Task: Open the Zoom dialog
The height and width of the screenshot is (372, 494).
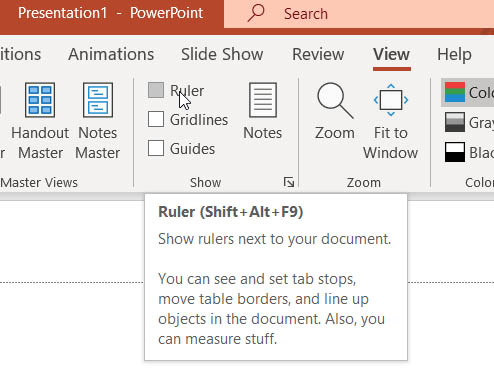Action: [335, 111]
